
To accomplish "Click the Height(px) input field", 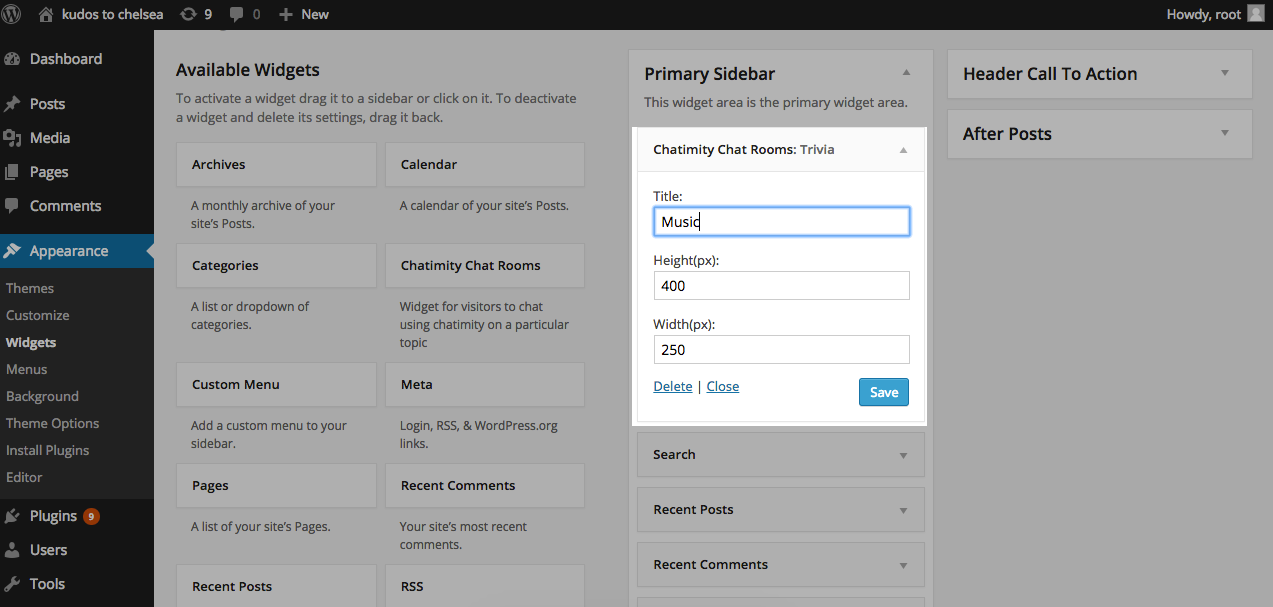I will coord(781,285).
